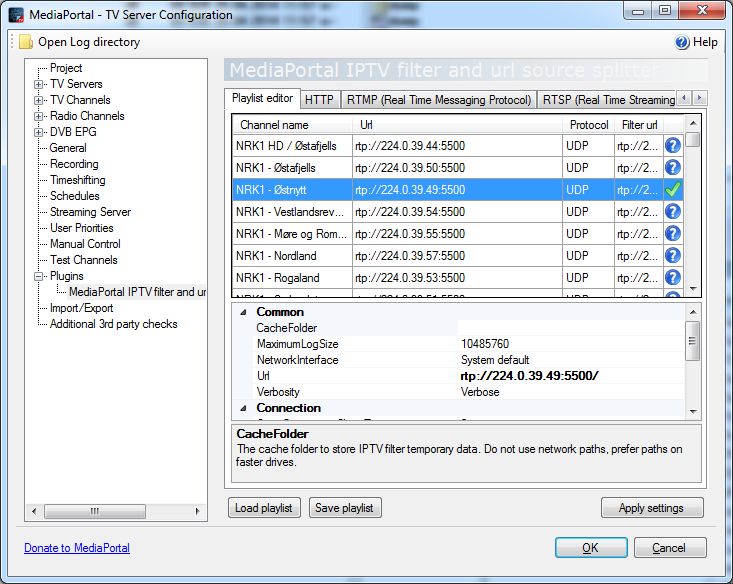The width and height of the screenshot is (733, 584).
Task: Click the NetworkInterface value System default
Action: pos(571,360)
